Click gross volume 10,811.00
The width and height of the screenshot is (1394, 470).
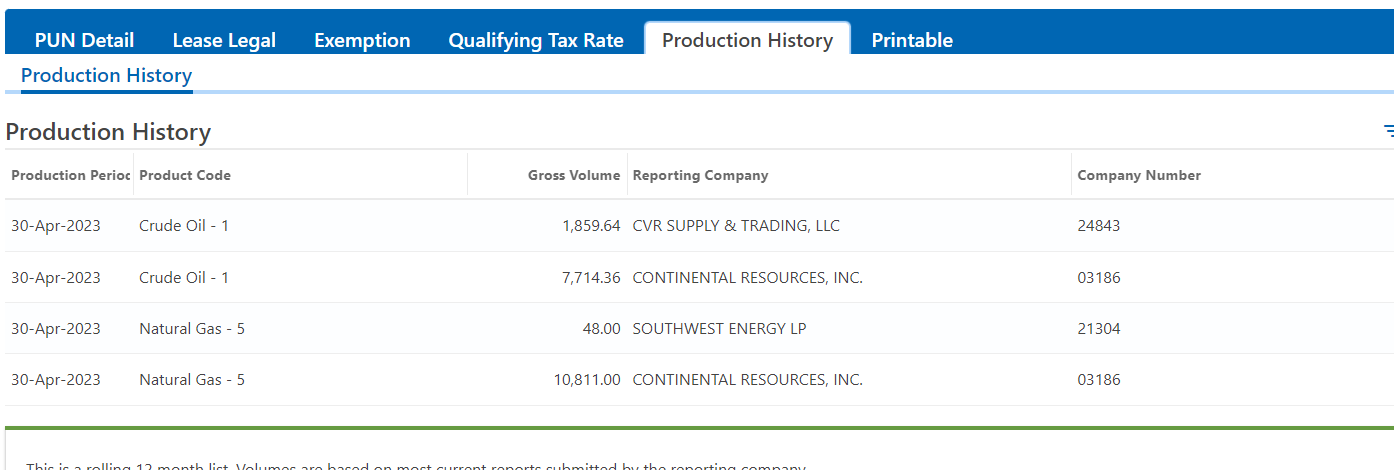[x=587, y=380]
